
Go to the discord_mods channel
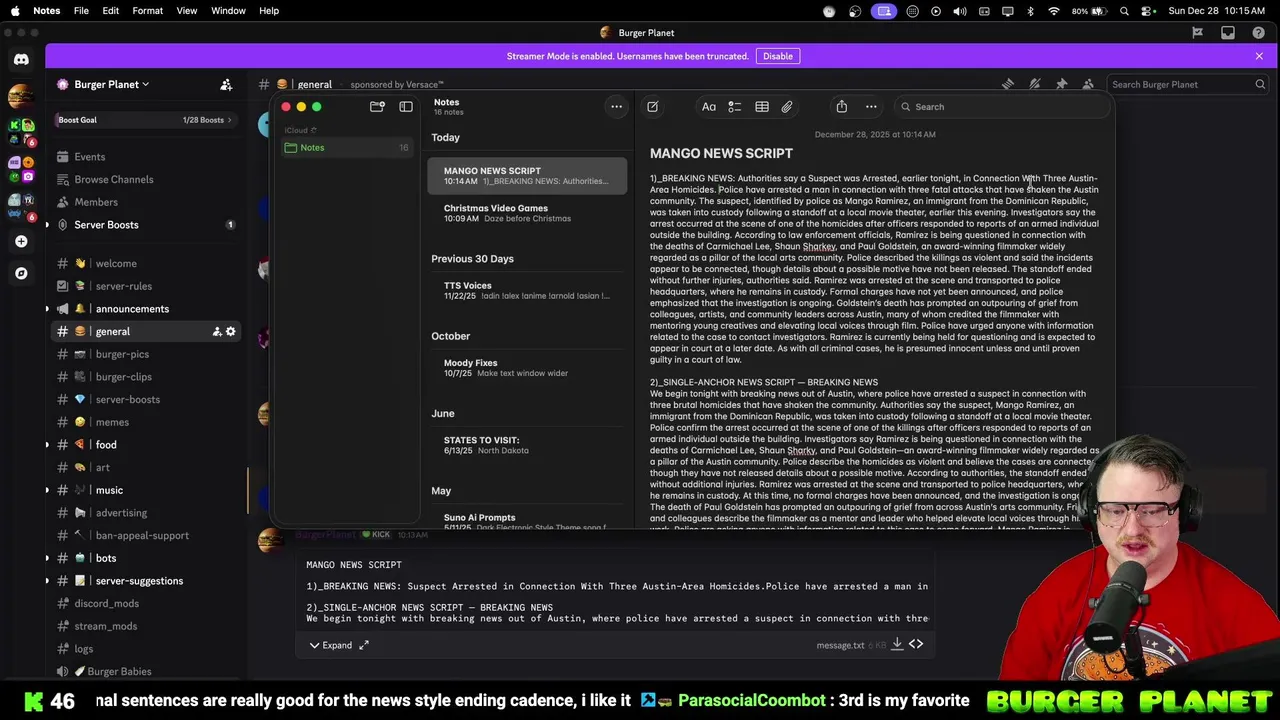146,604
